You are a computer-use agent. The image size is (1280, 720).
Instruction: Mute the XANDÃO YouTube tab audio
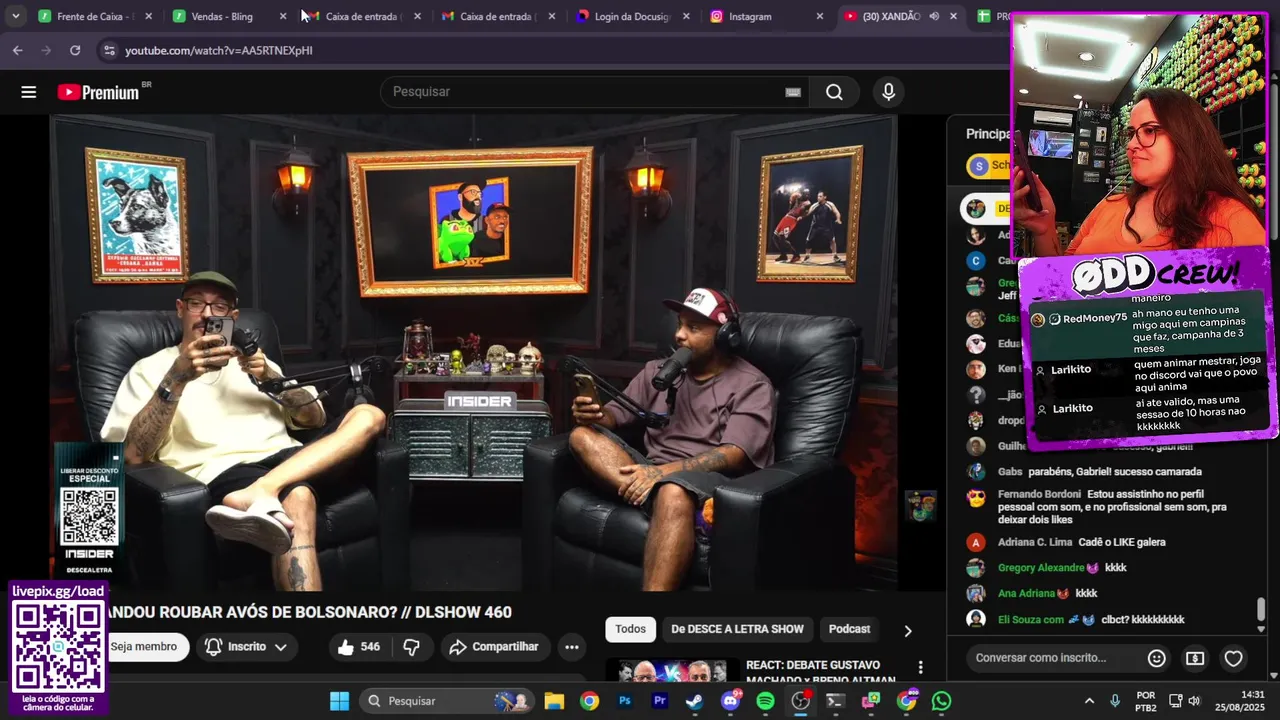933,16
